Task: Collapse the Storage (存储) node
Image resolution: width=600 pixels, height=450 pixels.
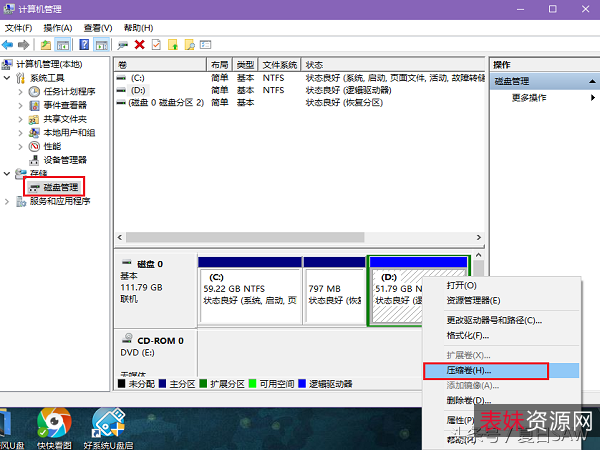Action: click(x=7, y=174)
